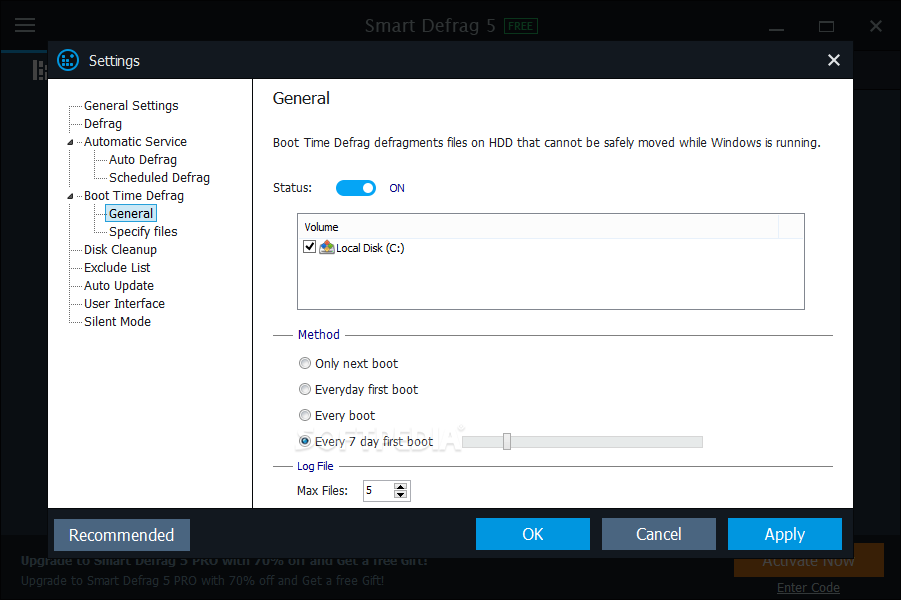
Task: Maximize the Smart Defrag main window
Action: (826, 26)
